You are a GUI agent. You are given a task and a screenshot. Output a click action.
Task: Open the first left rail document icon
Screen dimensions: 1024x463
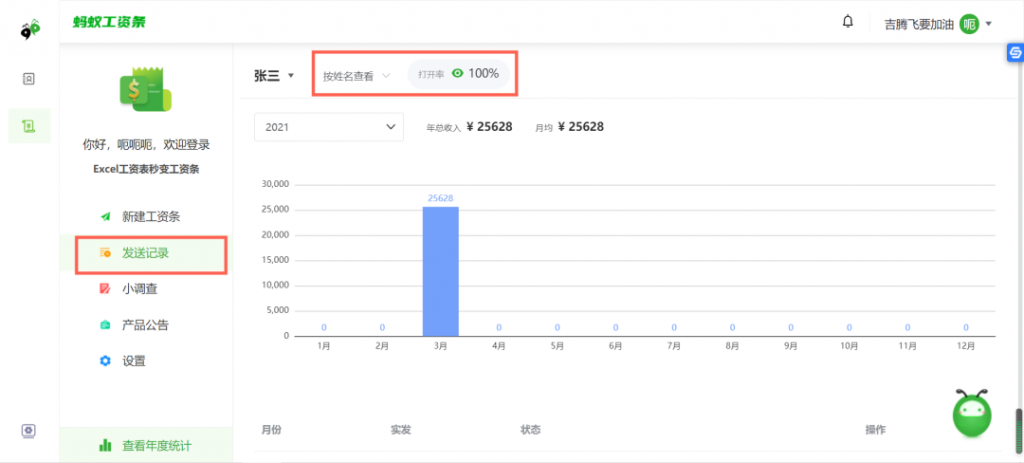coord(29,79)
